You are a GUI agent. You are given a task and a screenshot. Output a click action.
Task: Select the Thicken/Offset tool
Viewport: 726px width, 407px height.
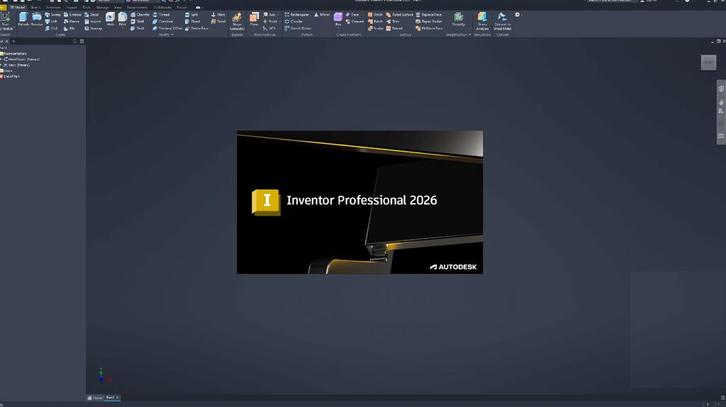coord(168,28)
